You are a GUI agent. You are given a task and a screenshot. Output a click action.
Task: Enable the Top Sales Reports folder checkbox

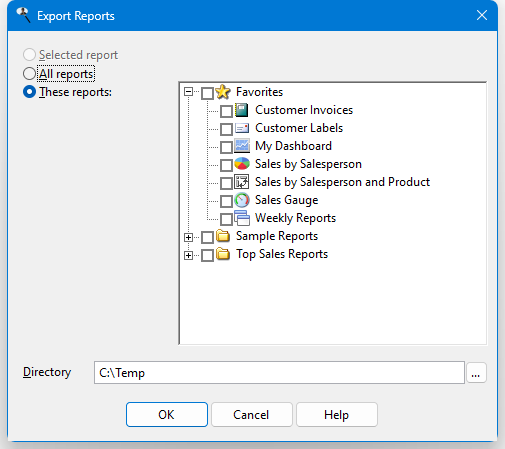[207, 255]
